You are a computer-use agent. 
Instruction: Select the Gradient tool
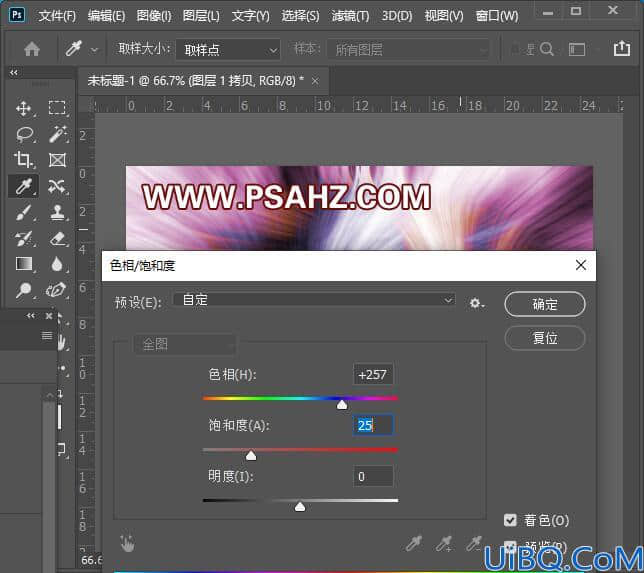tap(24, 264)
